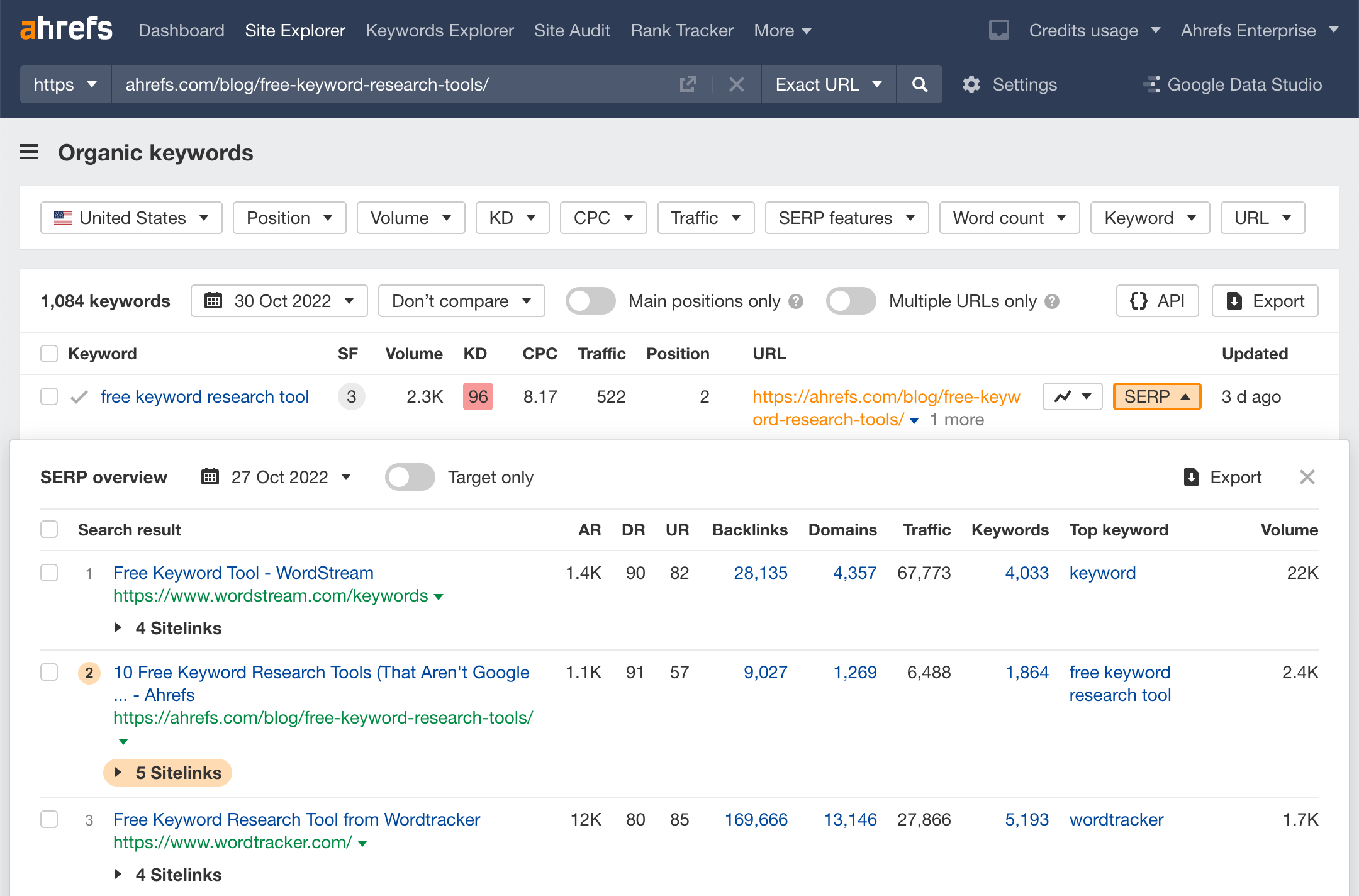The width and height of the screenshot is (1359, 896).
Task: Clear the URL with the X icon
Action: [736, 84]
